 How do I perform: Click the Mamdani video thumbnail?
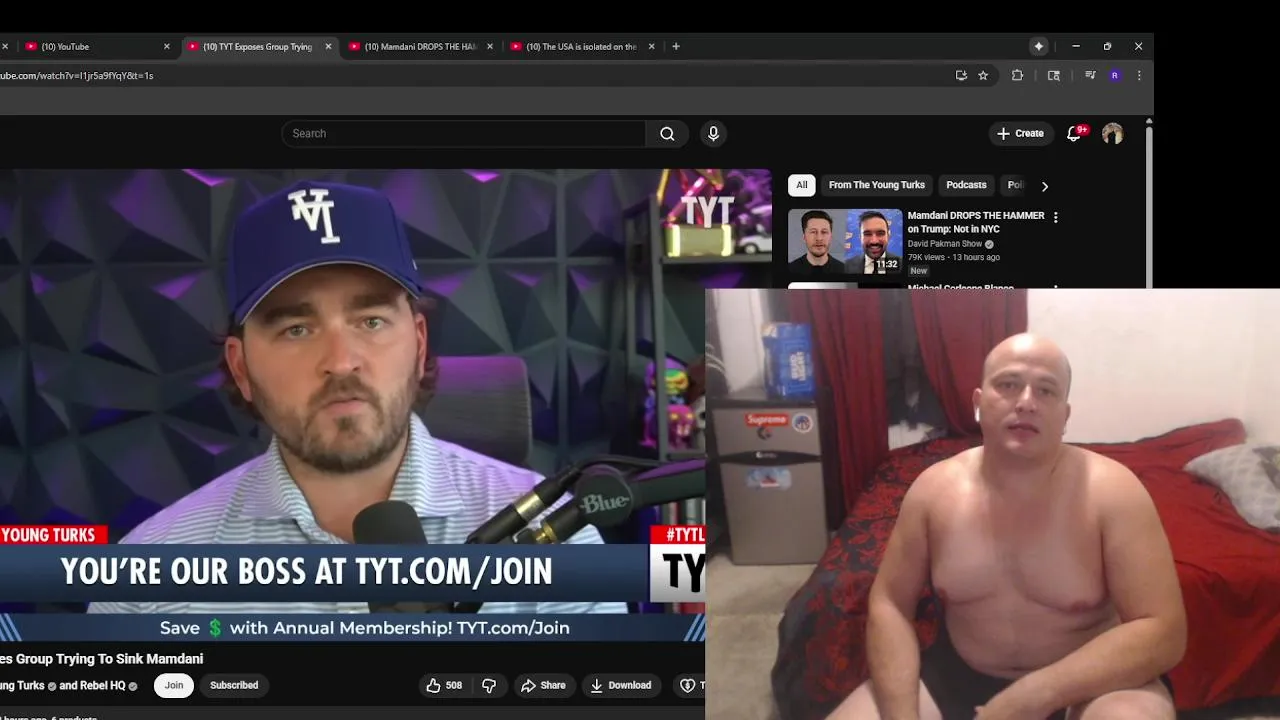[845, 241]
